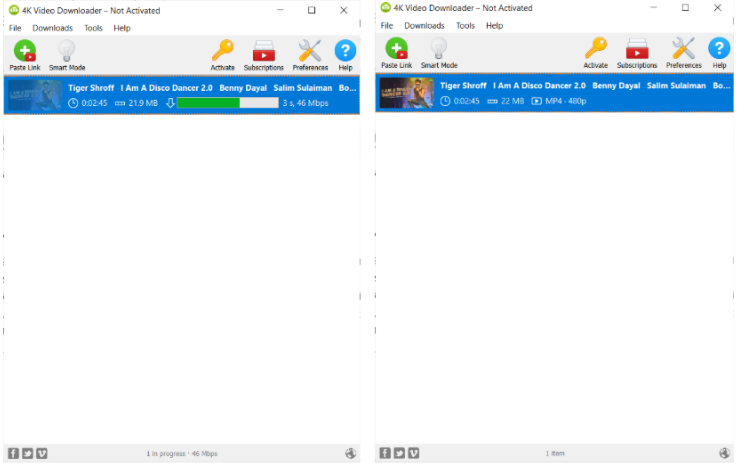Open Twitter icon in right window status bar
744x468 pixels.
[x=400, y=453]
